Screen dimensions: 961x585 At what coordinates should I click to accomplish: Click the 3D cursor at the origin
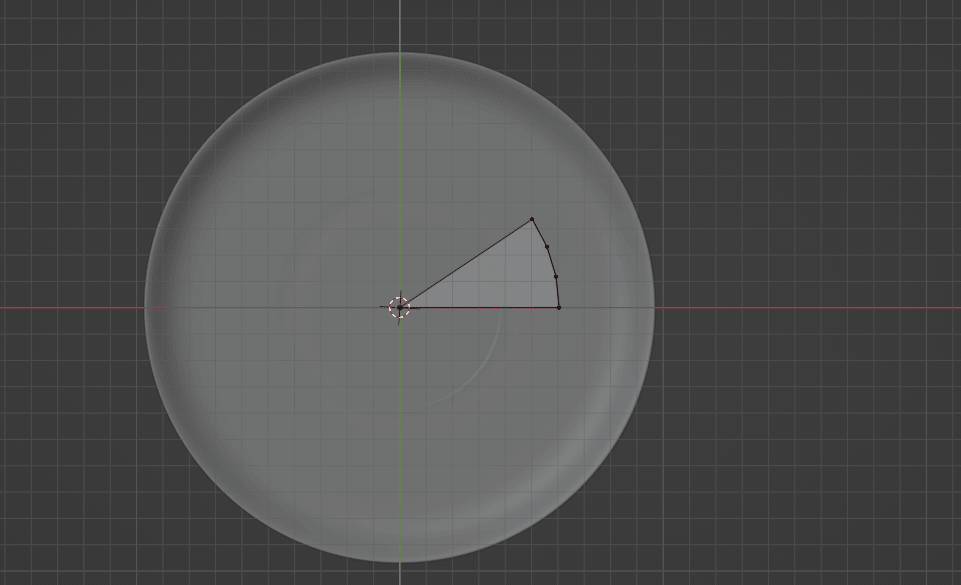tap(399, 307)
